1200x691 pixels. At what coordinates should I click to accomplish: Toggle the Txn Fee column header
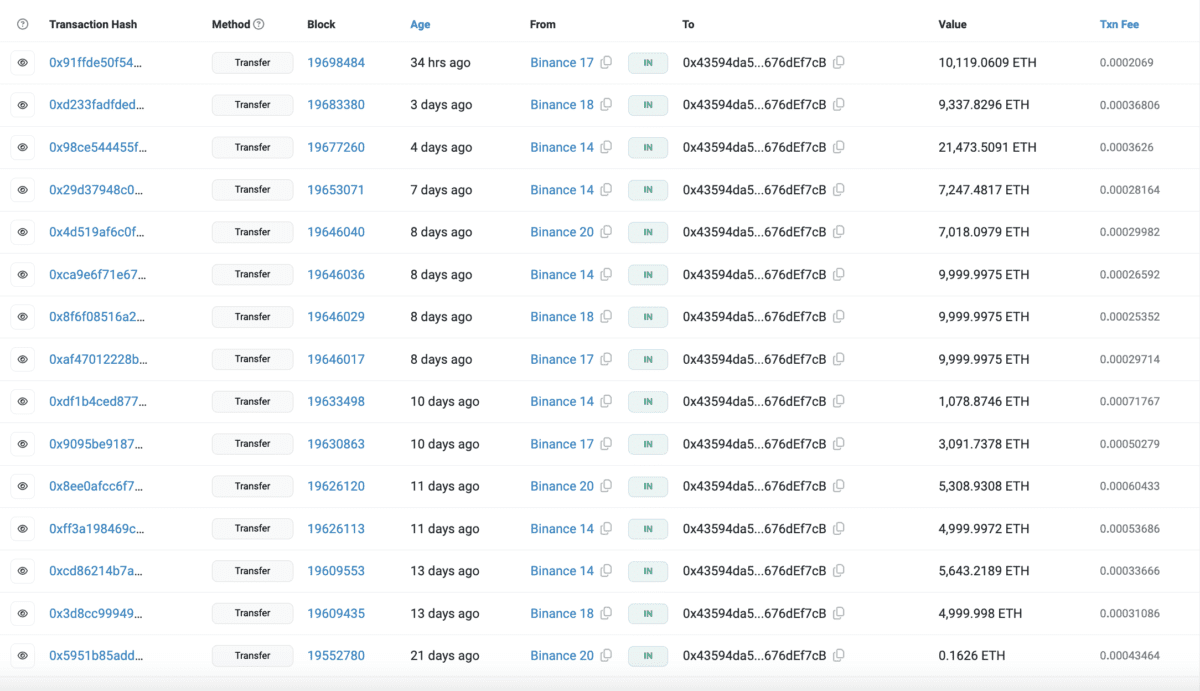click(1119, 24)
